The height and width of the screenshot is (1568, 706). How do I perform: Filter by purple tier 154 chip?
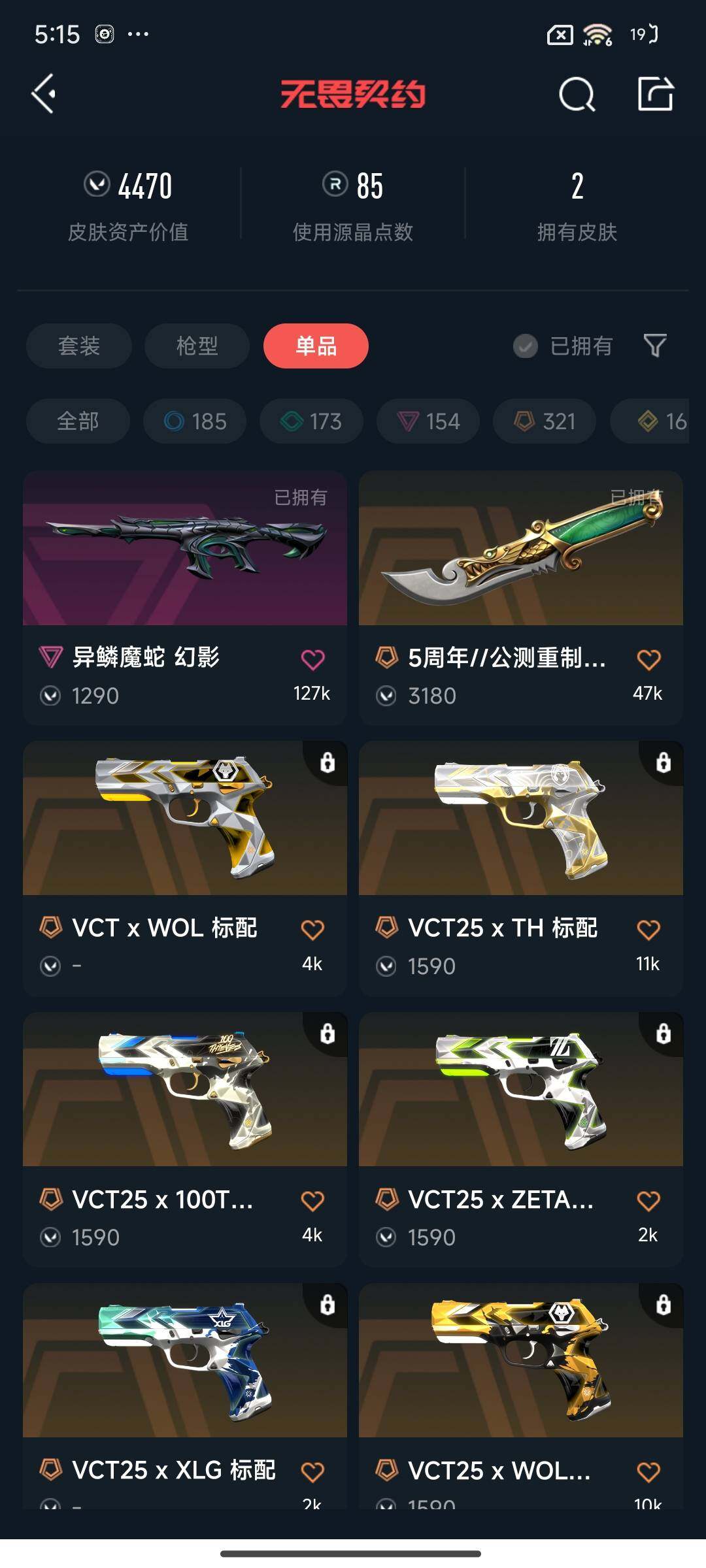pyautogui.click(x=428, y=421)
